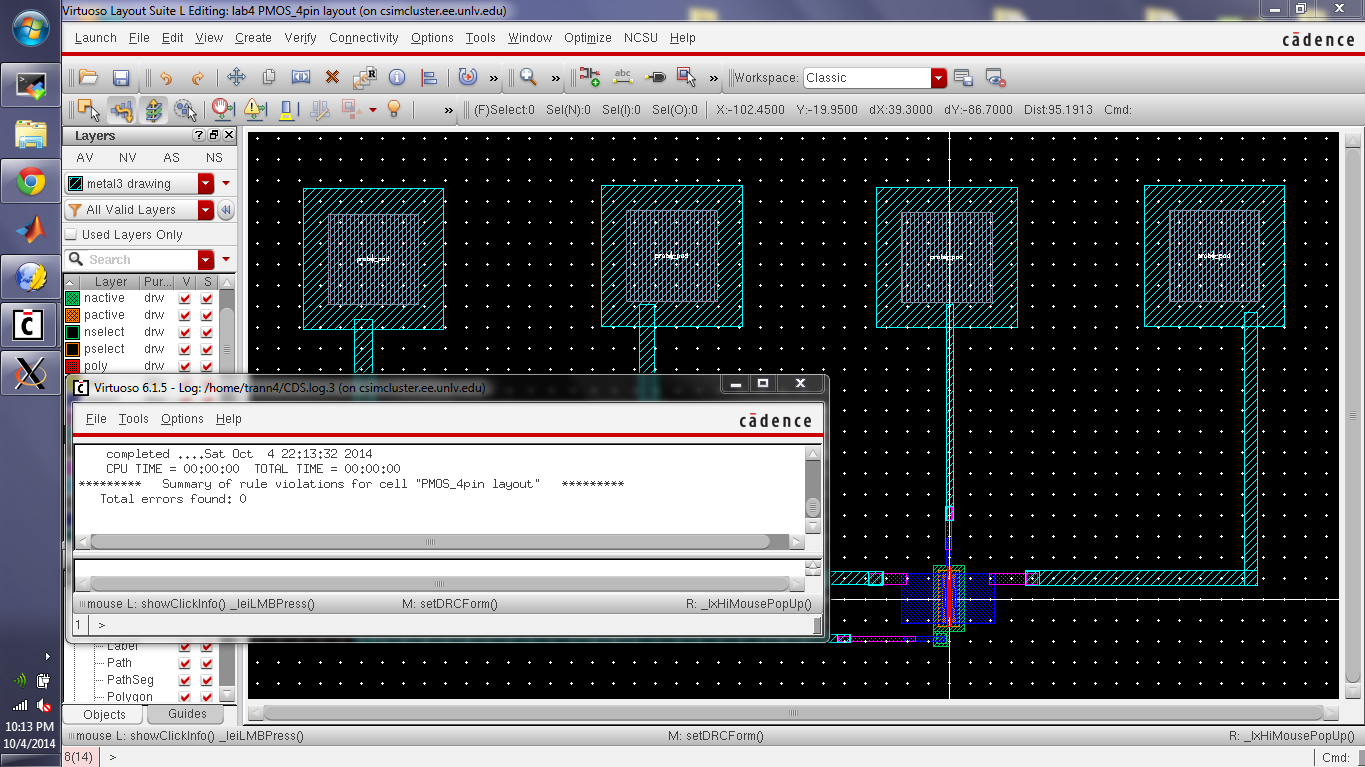Image resolution: width=1365 pixels, height=767 pixels.
Task: Select the Stretch tool icon
Action: (x=301, y=77)
